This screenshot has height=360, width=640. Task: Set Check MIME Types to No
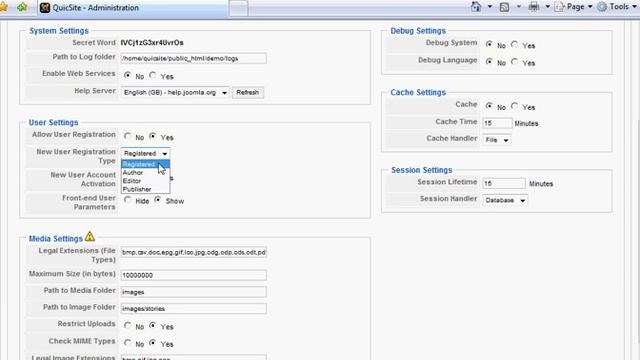point(128,343)
